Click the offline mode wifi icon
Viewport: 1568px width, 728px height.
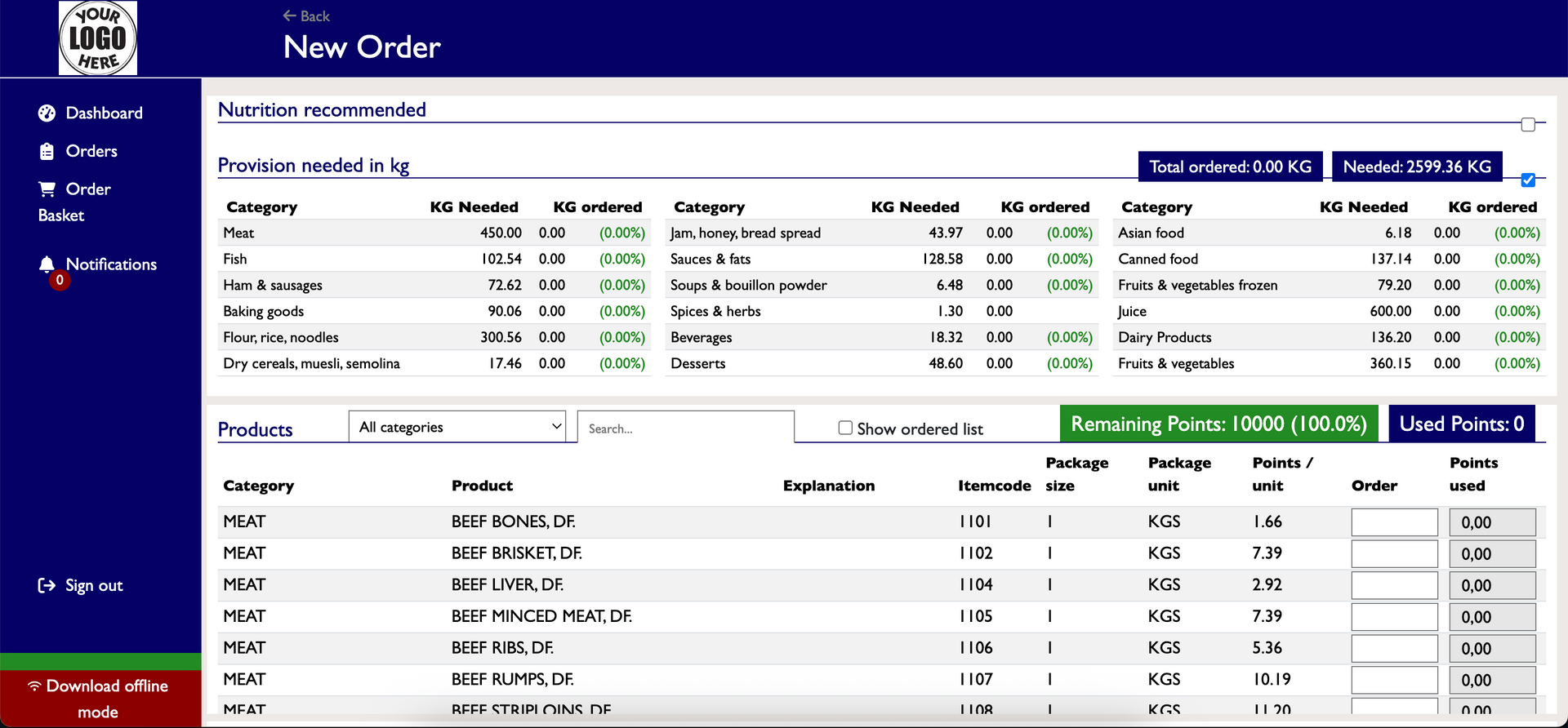pos(34,686)
